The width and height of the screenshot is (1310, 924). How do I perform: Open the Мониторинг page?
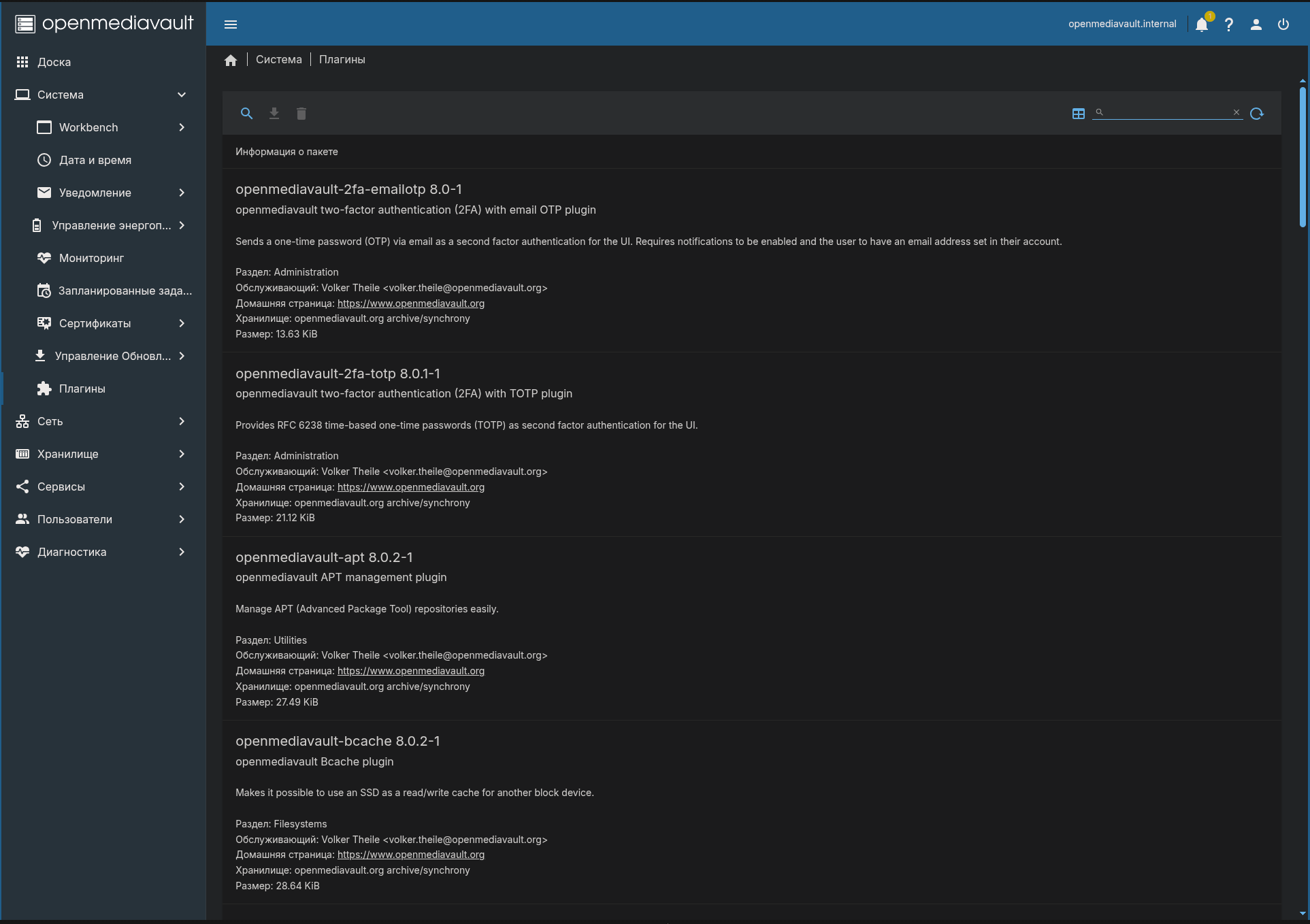[x=103, y=258]
